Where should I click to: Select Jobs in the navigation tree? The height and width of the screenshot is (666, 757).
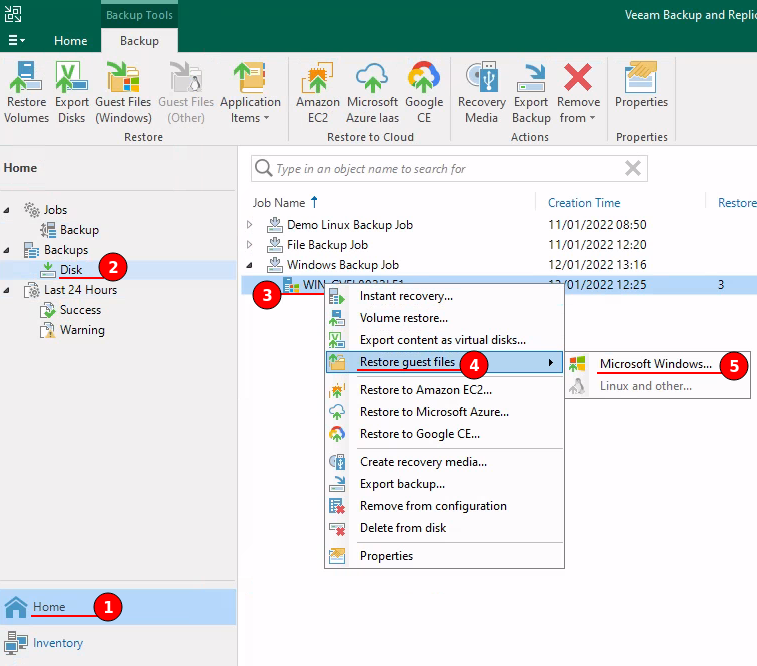(55, 210)
